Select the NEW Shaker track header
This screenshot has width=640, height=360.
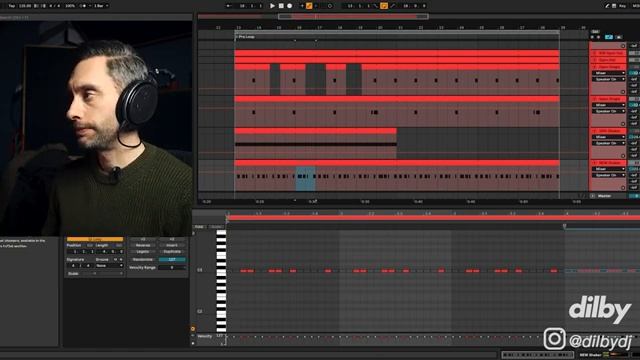click(610, 163)
